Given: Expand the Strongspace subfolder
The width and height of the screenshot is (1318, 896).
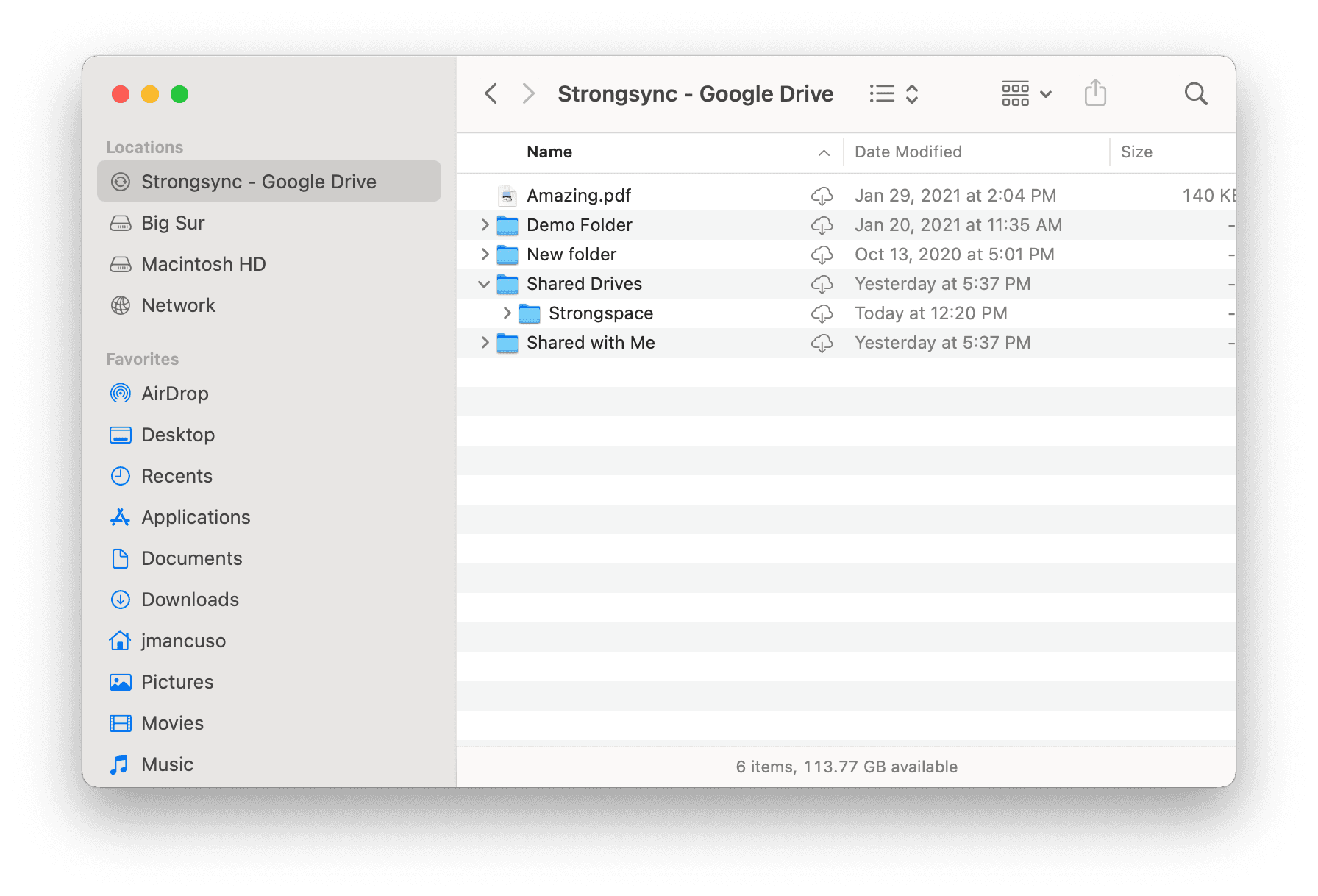Looking at the screenshot, I should tap(507, 313).
